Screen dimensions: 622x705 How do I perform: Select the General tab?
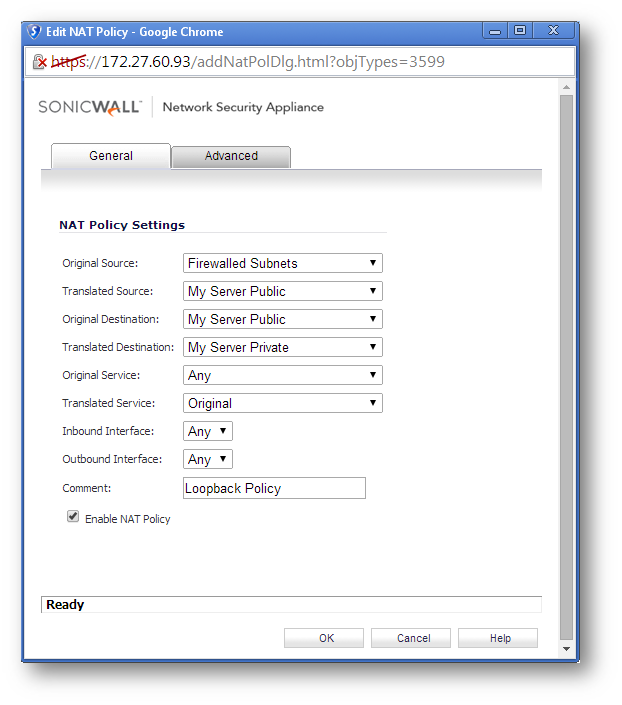click(x=111, y=156)
